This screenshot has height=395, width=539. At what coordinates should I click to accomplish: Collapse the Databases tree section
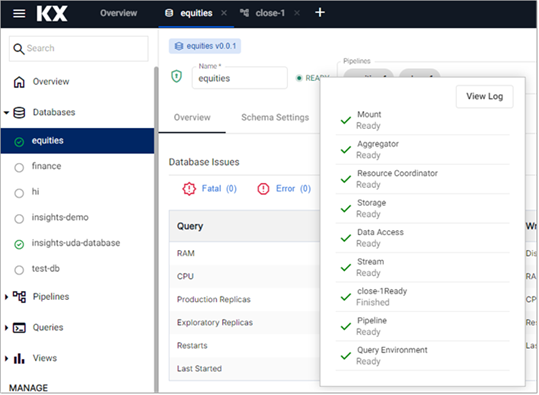(6, 113)
